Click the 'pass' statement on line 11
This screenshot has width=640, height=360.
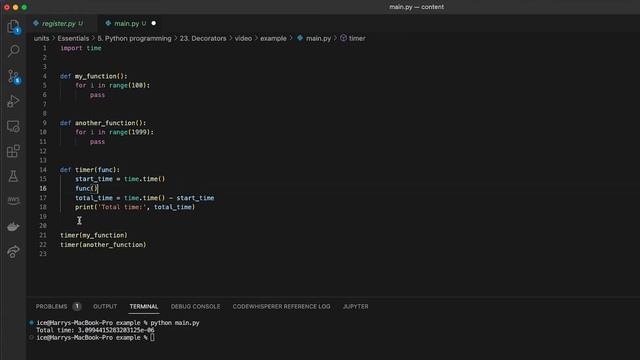97,142
